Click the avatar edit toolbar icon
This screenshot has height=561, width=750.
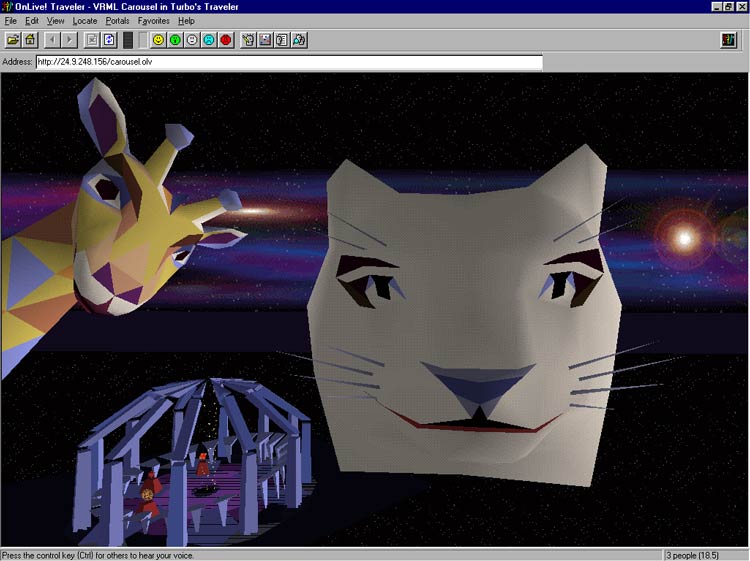(248, 40)
